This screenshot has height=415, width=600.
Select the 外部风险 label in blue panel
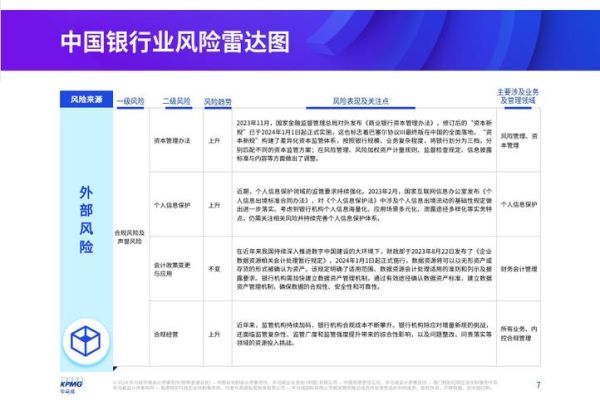coord(86,217)
